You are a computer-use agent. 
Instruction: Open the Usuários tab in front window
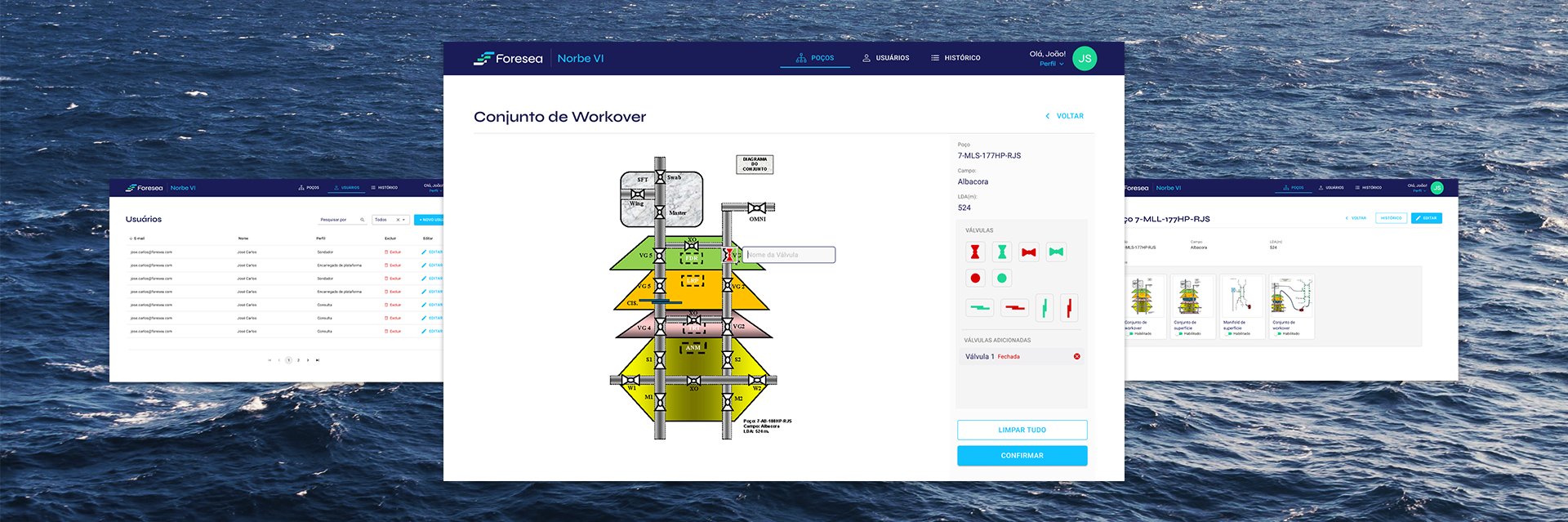point(886,58)
